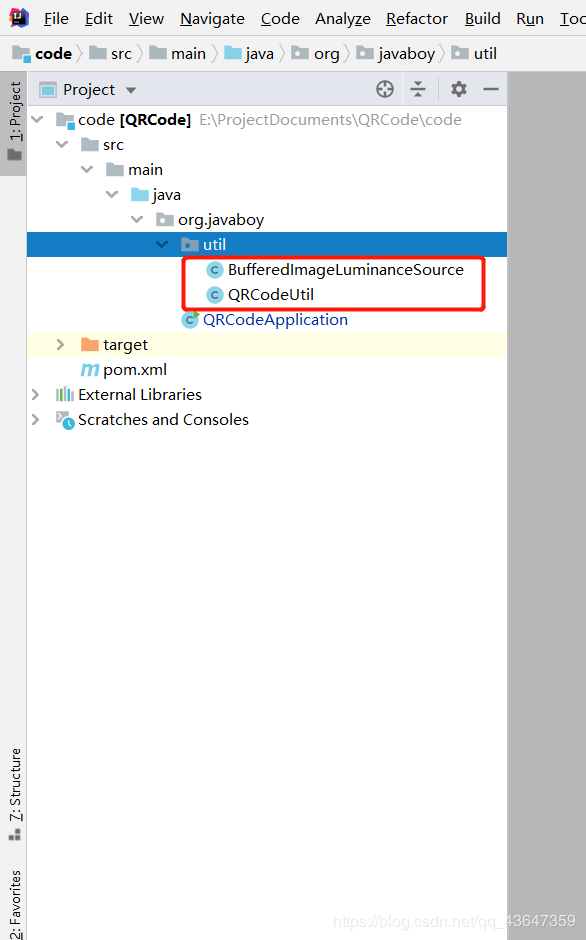Open the View menu
This screenshot has height=940, width=586.
point(146,19)
